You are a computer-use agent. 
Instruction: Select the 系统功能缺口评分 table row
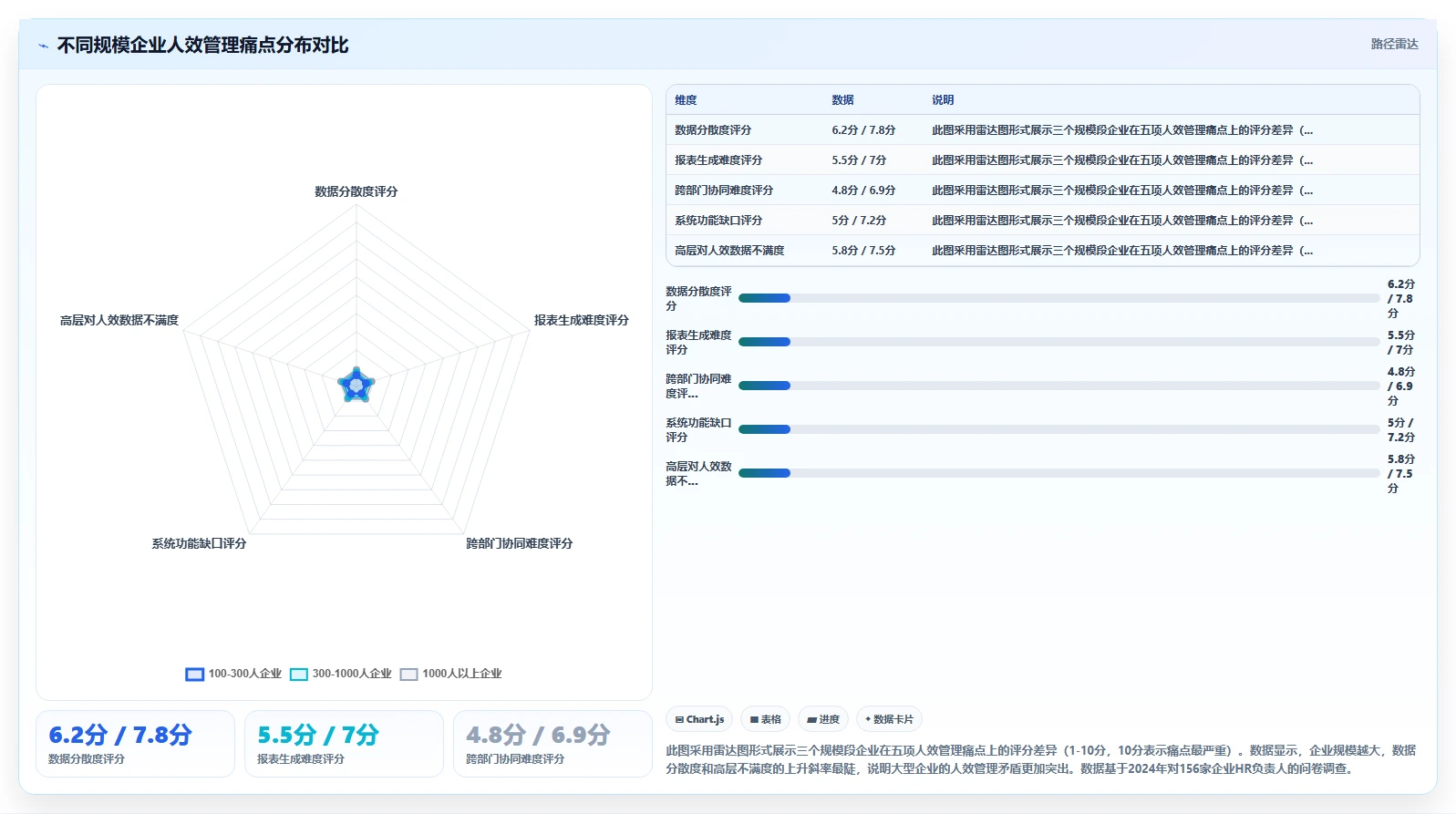1042,220
